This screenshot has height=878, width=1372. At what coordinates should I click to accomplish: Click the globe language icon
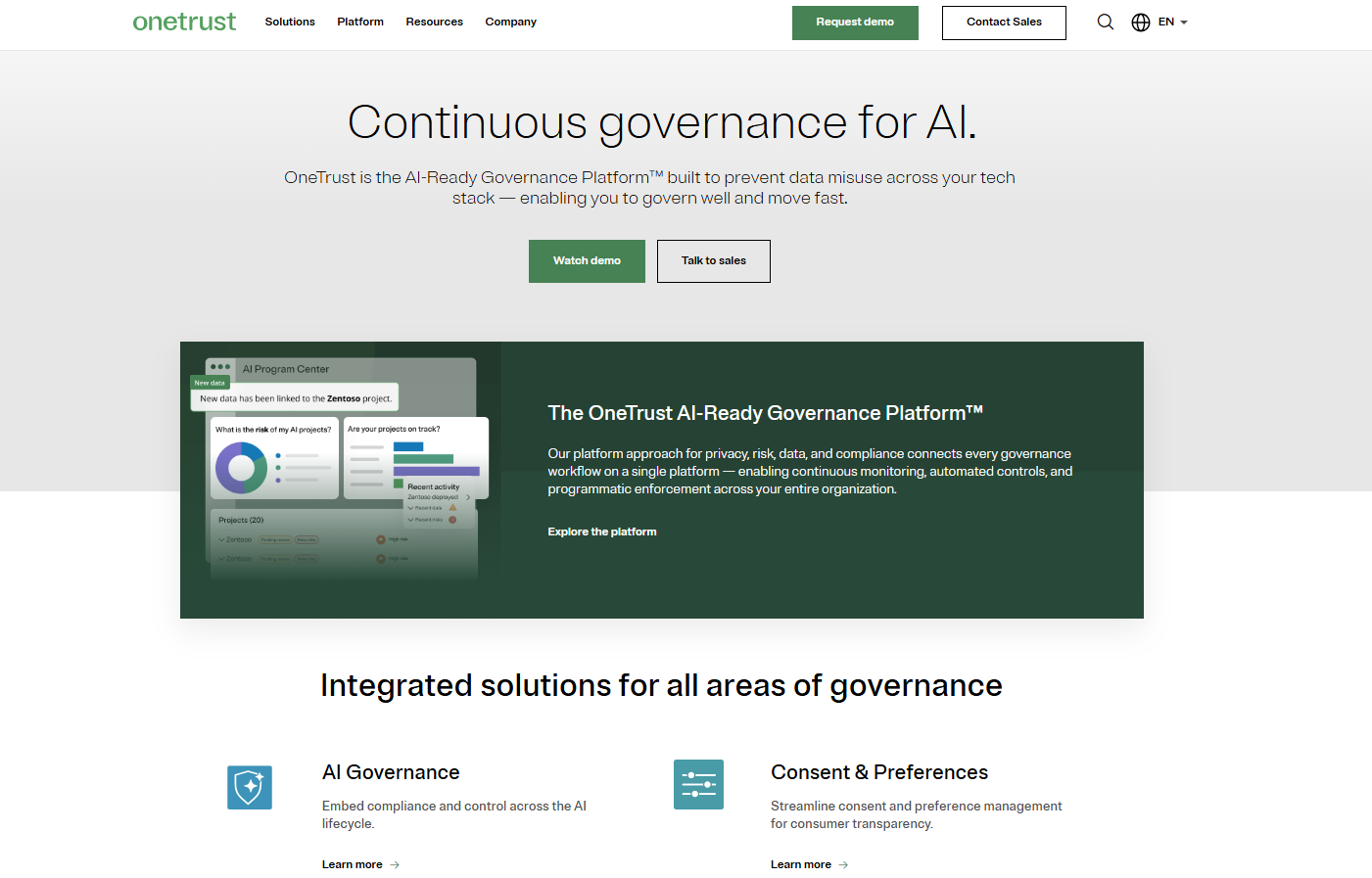[x=1141, y=22]
